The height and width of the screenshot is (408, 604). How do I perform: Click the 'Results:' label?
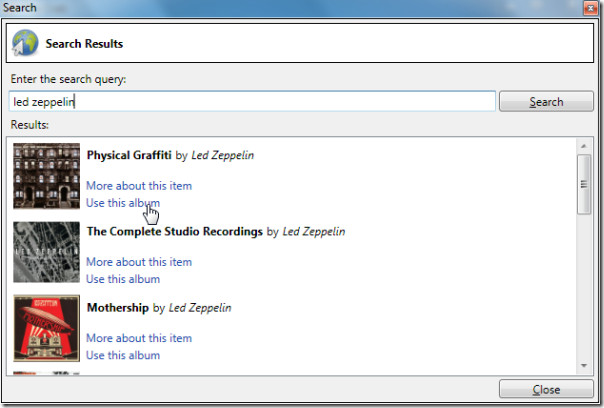tap(30, 125)
